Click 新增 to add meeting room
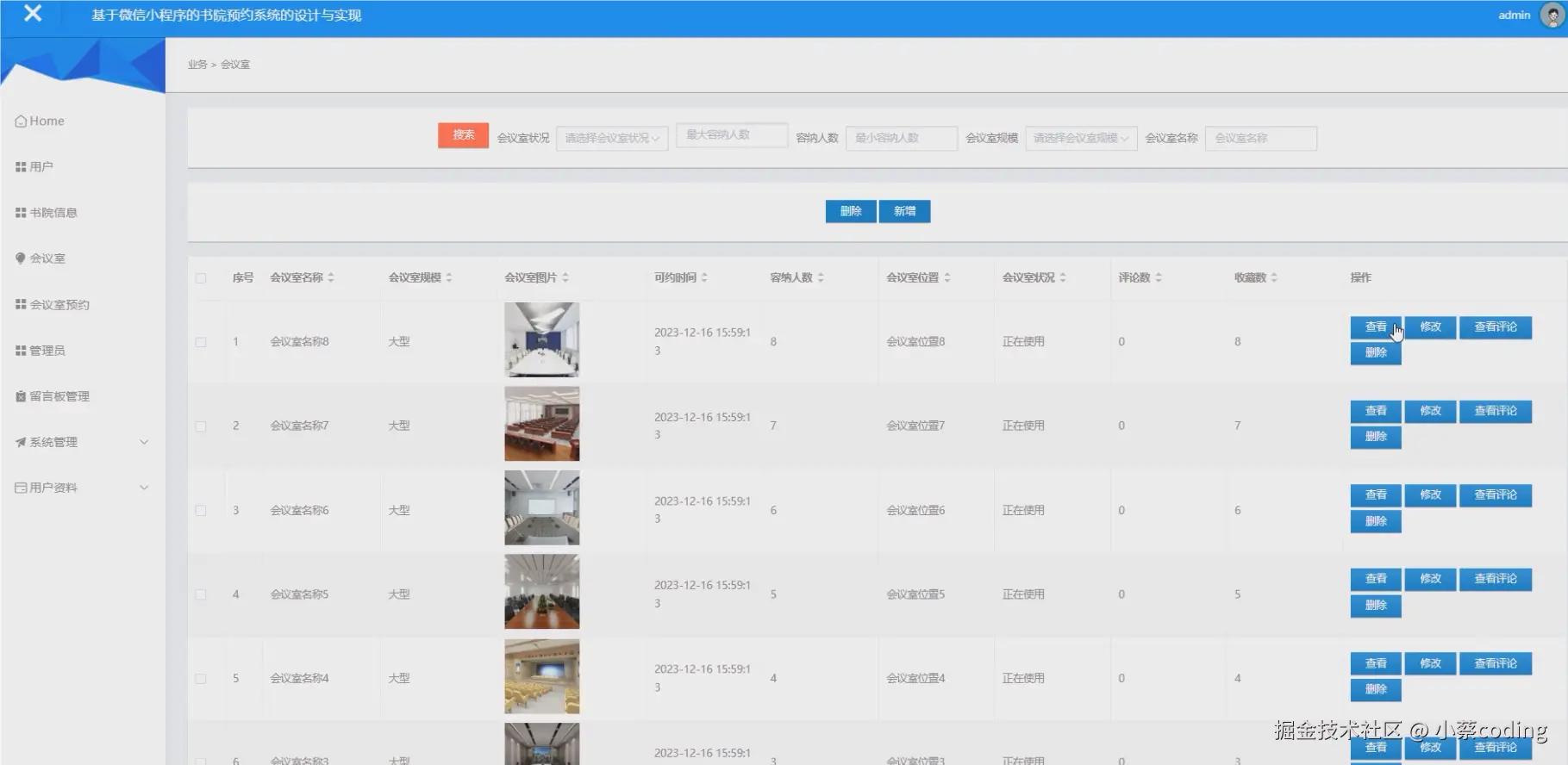The image size is (1568, 765). (x=904, y=211)
